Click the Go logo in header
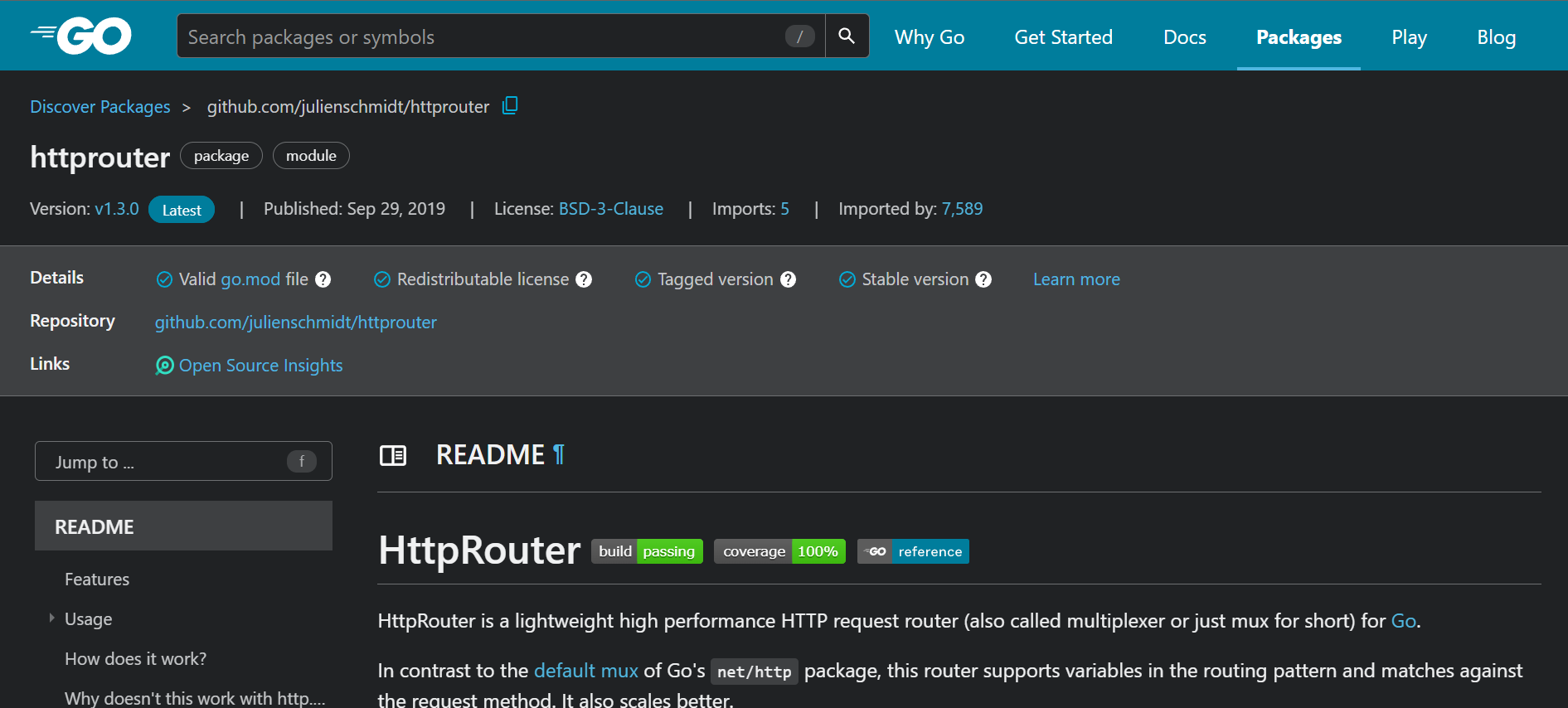The width and height of the screenshot is (1568, 708). coord(81,36)
